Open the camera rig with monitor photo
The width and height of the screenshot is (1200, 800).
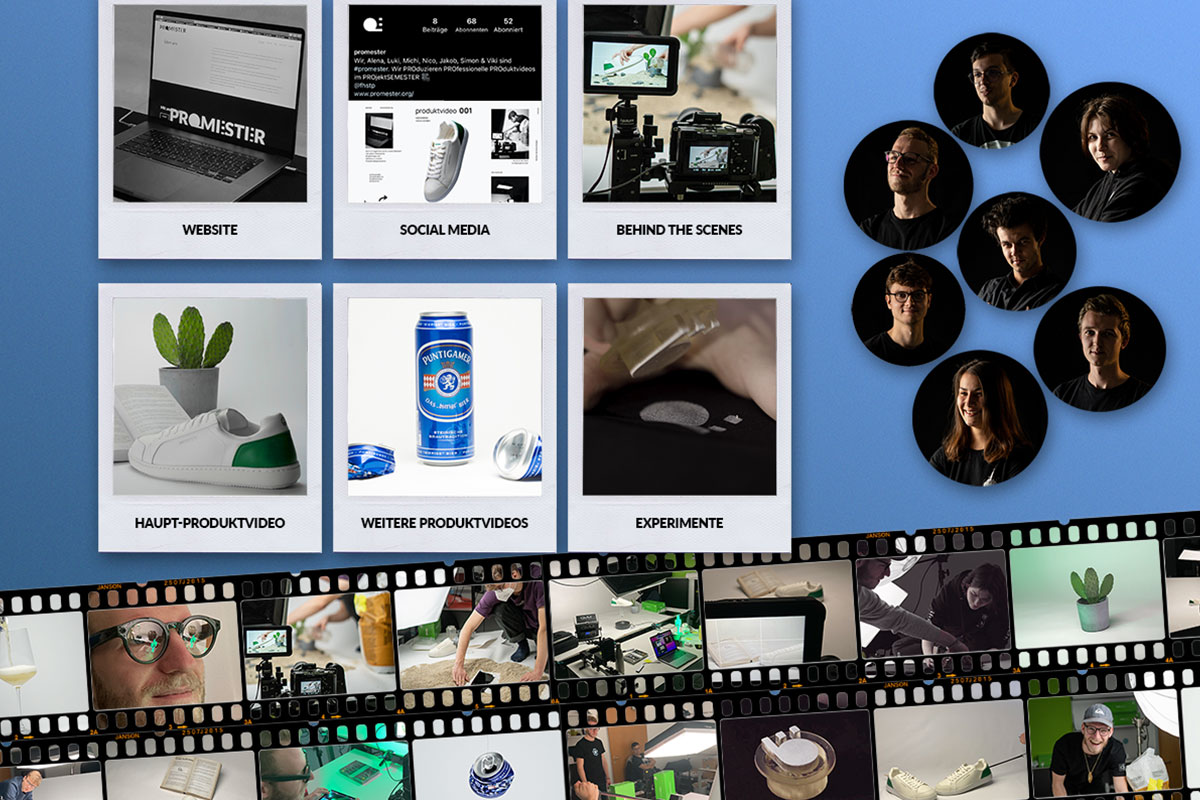click(679, 104)
